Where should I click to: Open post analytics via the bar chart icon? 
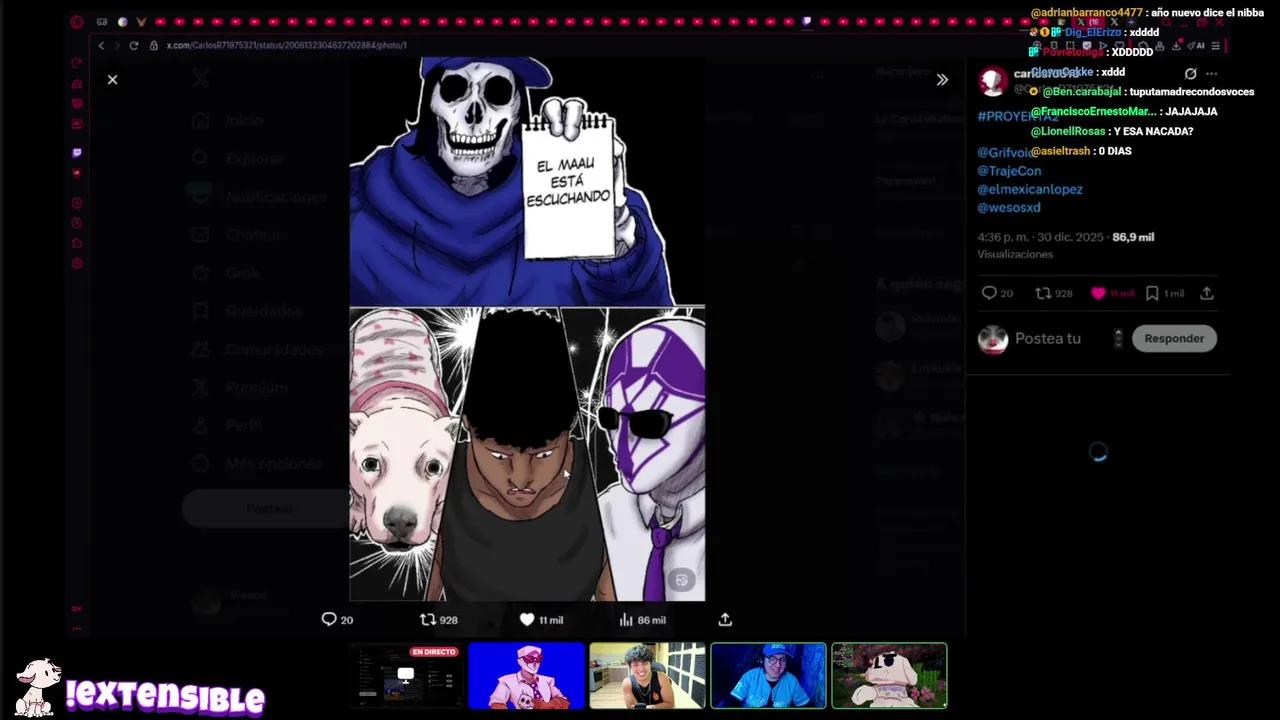tap(627, 620)
